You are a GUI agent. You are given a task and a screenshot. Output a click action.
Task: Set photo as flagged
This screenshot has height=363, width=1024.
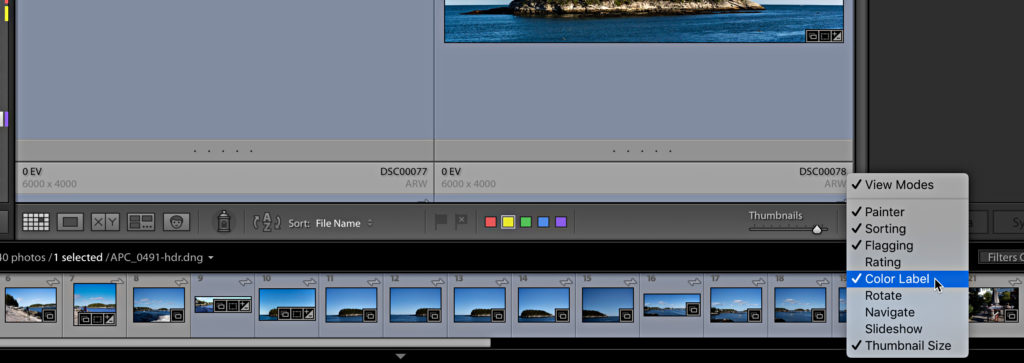[441, 222]
